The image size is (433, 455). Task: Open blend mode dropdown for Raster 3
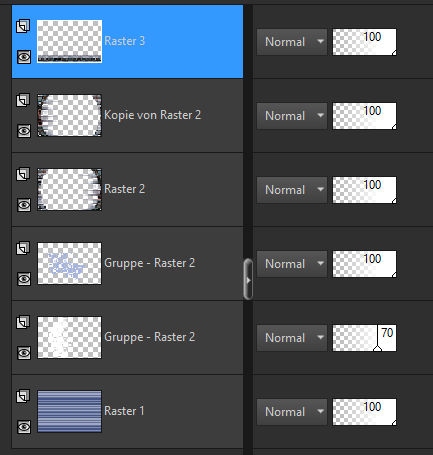coord(292,42)
